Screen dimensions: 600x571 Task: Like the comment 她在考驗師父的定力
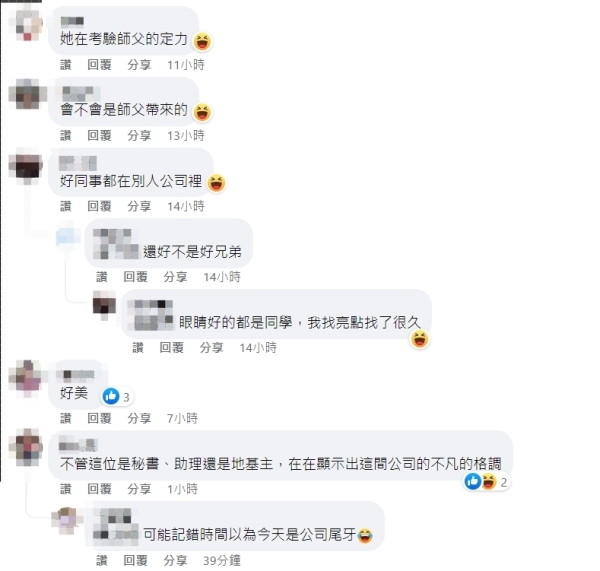tap(66, 65)
